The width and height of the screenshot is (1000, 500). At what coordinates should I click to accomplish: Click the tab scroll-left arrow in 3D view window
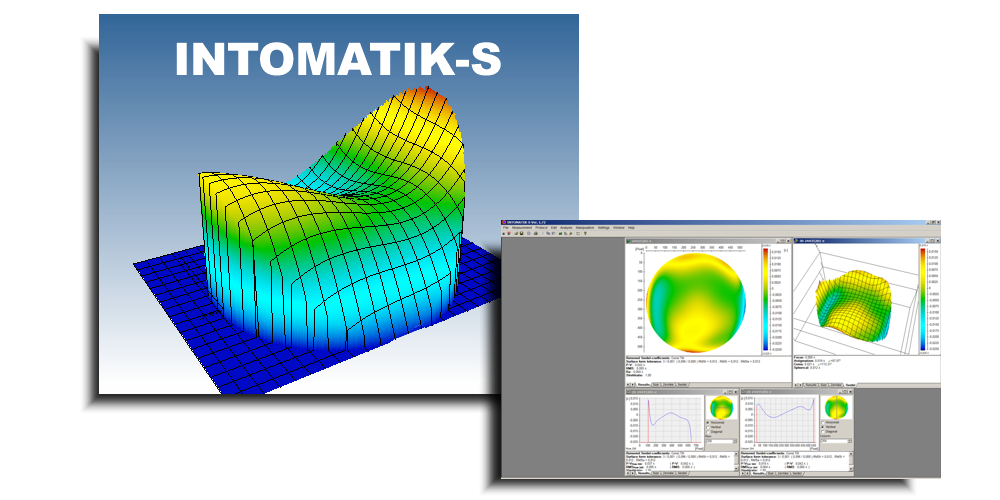(796, 385)
